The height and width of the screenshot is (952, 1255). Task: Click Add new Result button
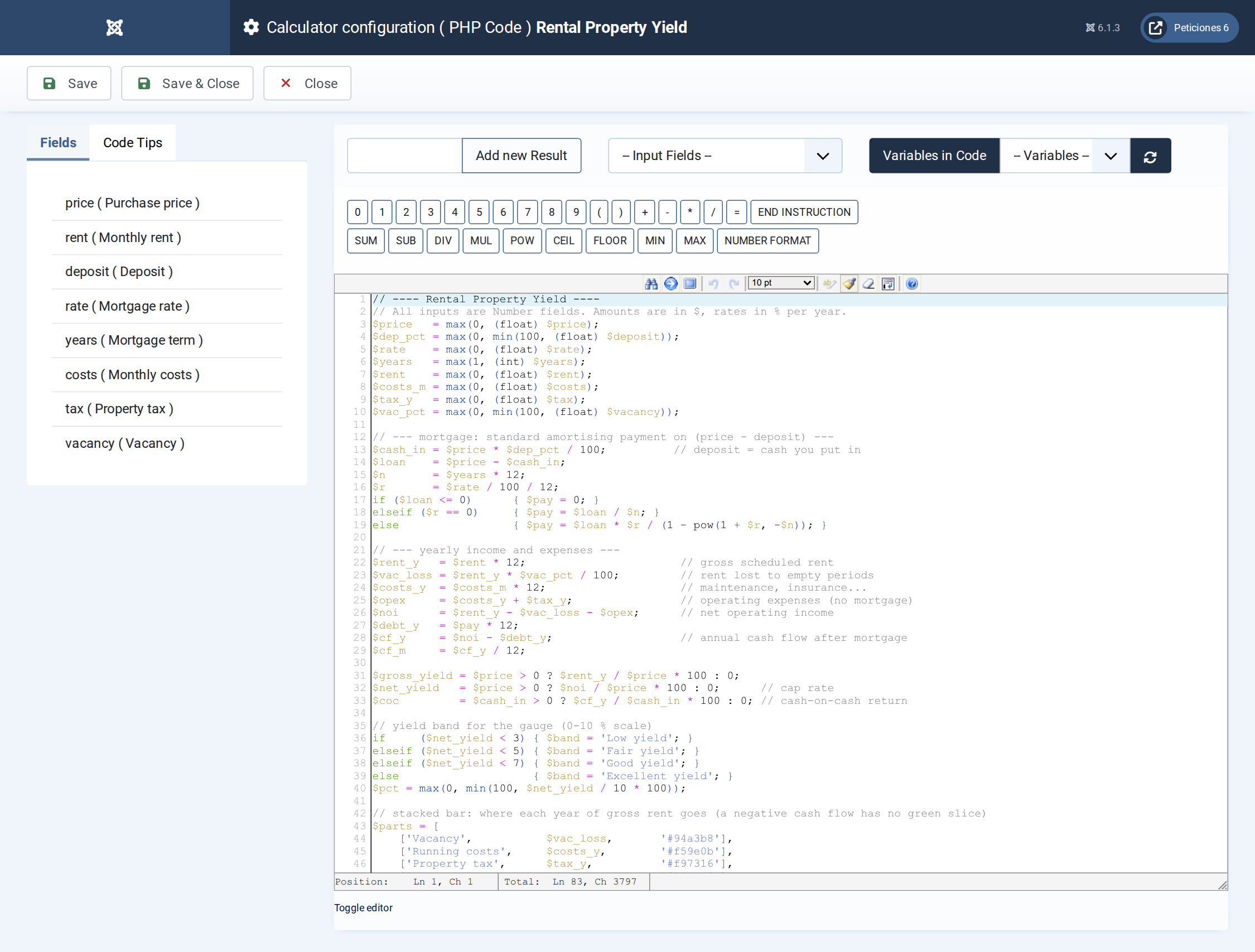[522, 156]
